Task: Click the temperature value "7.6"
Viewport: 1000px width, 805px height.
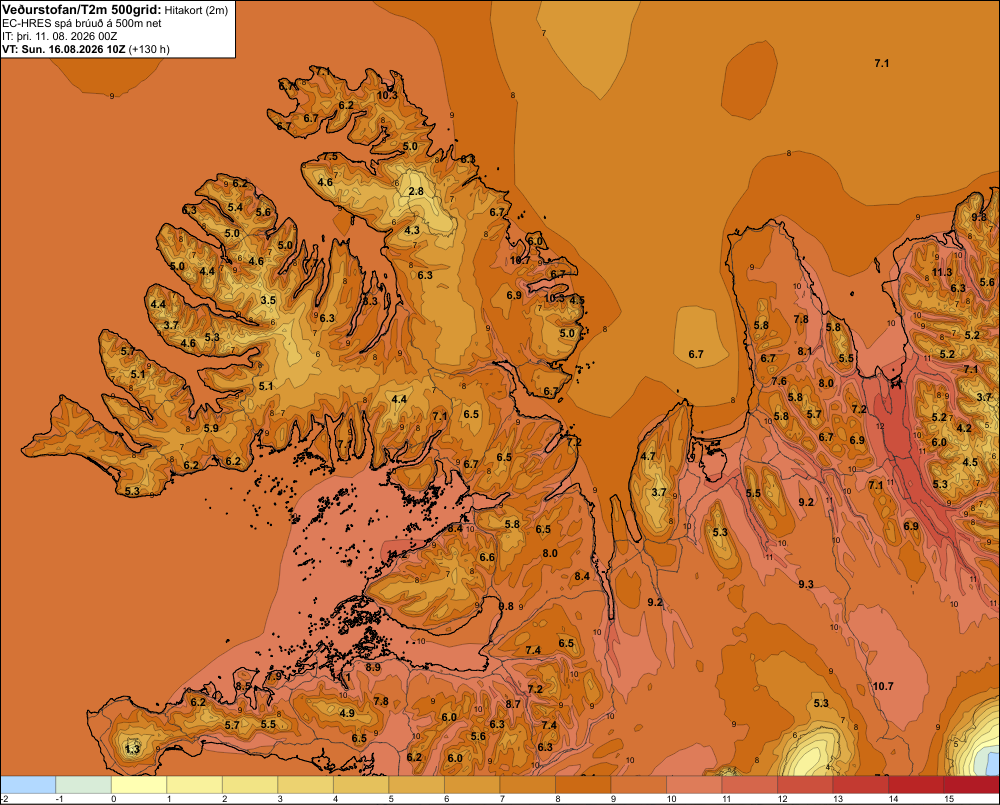Action: click(x=779, y=381)
